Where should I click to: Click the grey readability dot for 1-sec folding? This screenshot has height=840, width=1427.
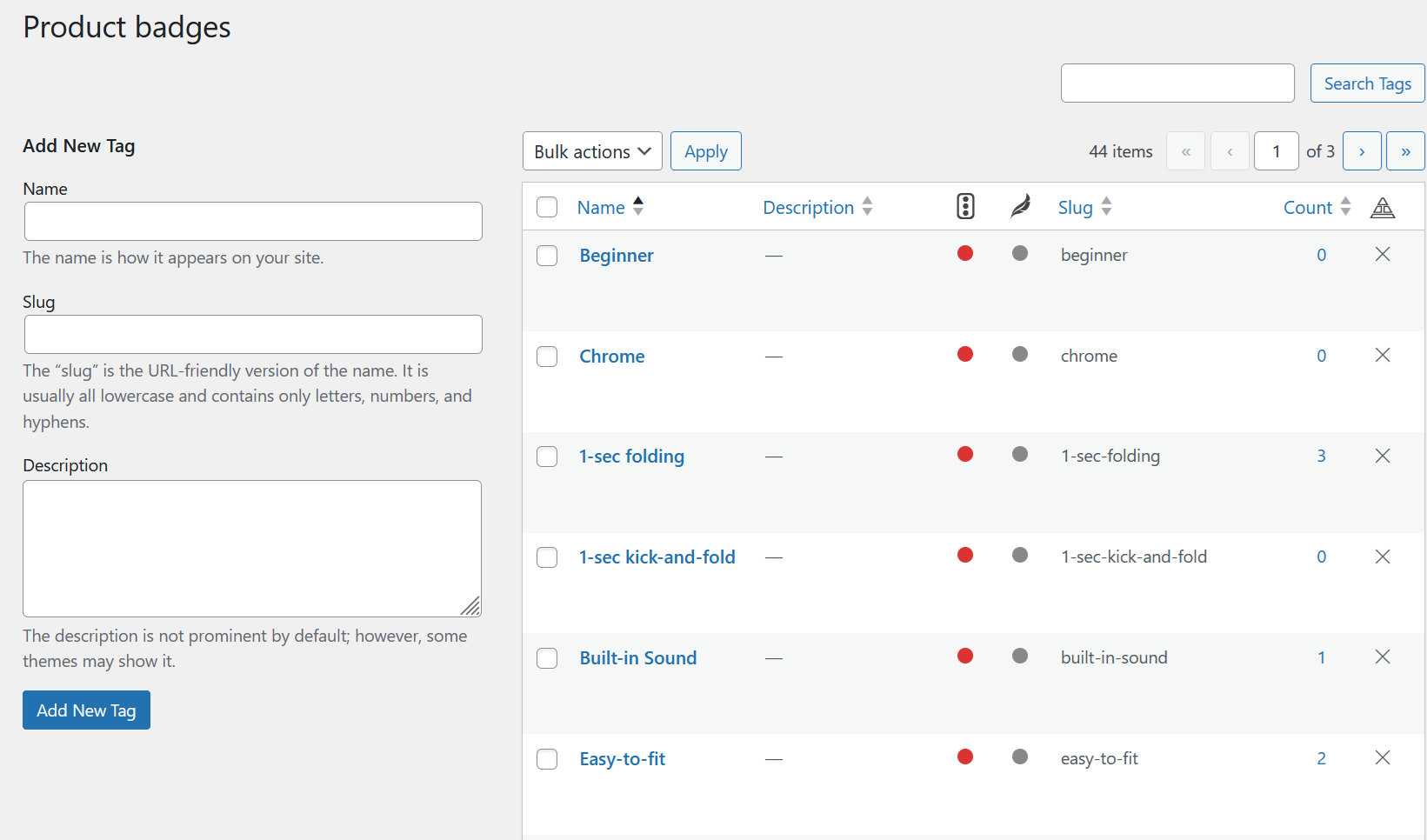pyautogui.click(x=1020, y=454)
